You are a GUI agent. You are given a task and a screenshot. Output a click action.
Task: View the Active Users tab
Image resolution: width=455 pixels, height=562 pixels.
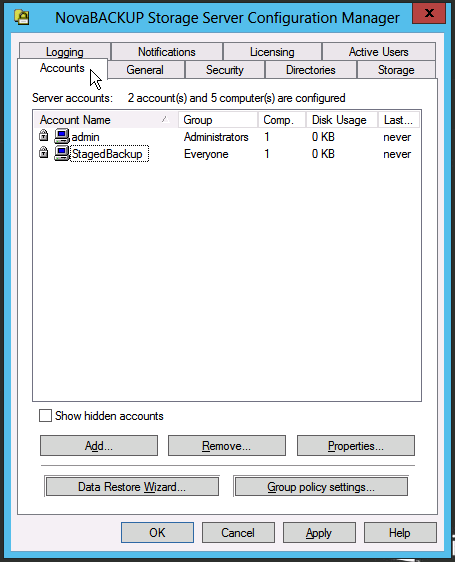(x=379, y=52)
